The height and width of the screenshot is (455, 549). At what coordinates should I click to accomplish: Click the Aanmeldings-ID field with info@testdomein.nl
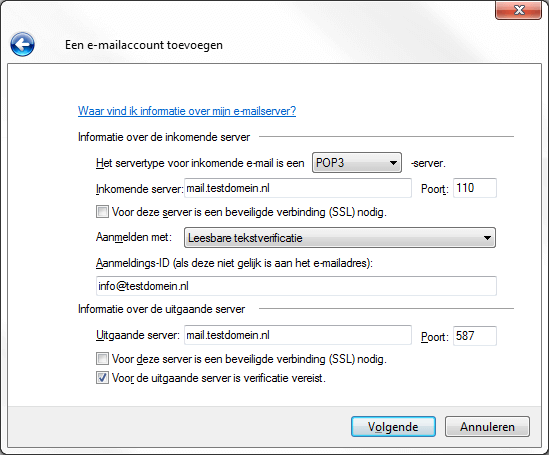[x=296, y=286]
